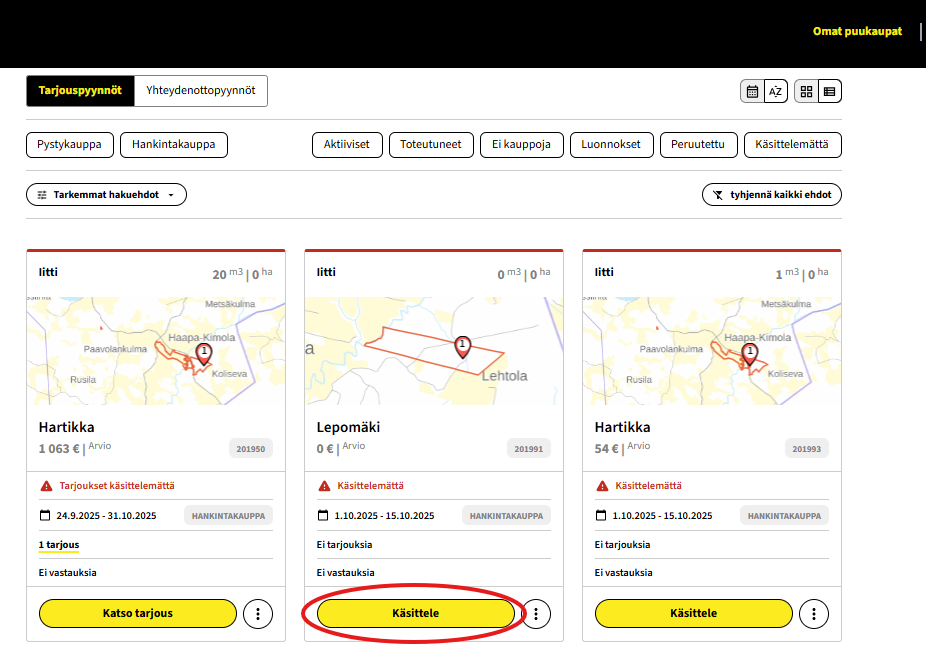Open three-dot menu on first Hartikka card
Viewport: 926px width, 649px height.
point(258,613)
